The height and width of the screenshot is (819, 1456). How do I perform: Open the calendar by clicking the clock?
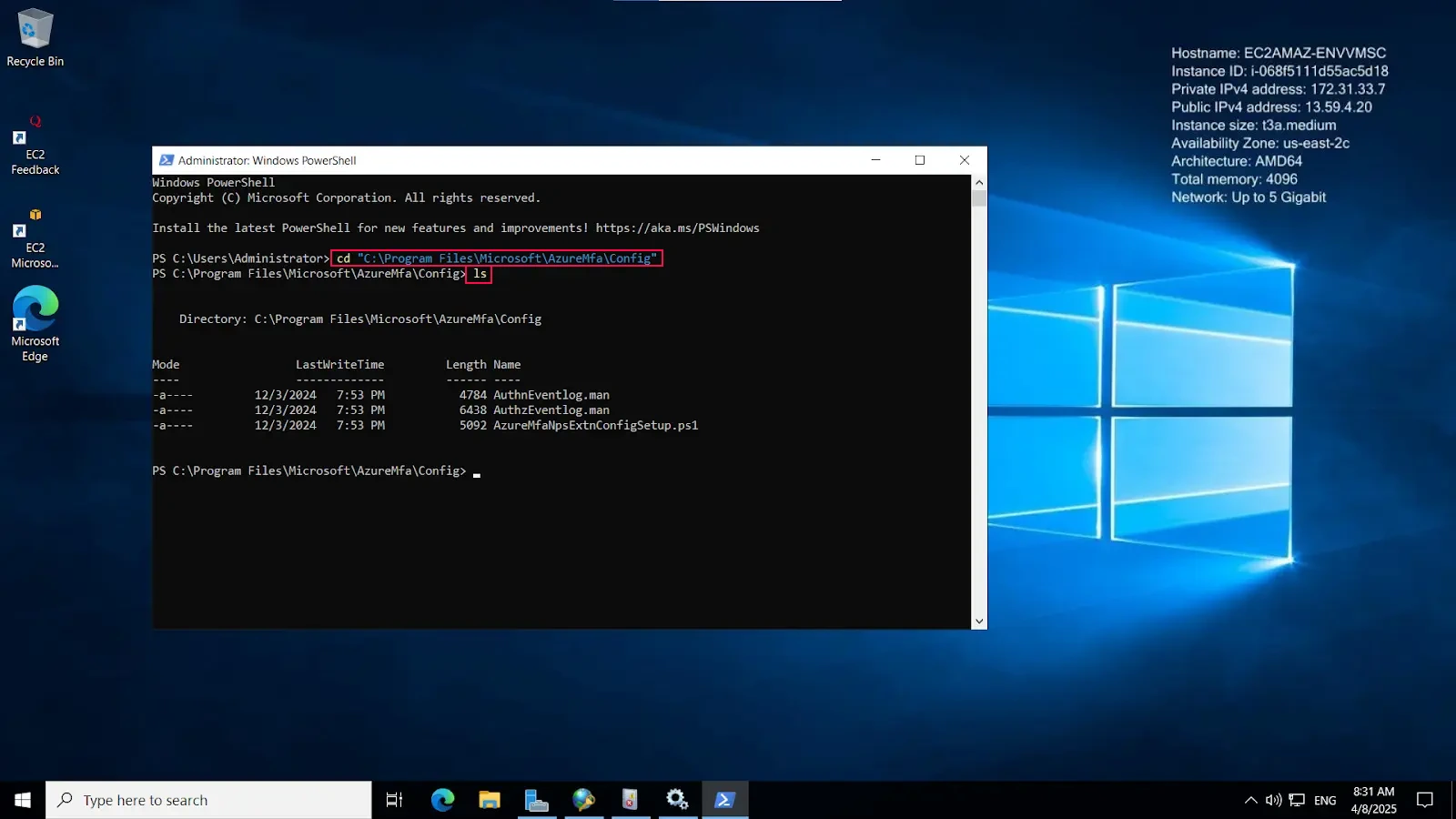(1374, 799)
